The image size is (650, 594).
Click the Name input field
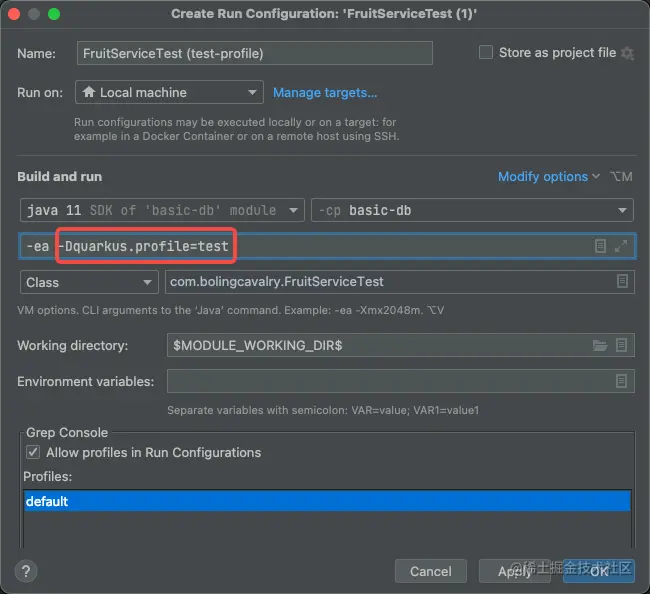[x=255, y=53]
